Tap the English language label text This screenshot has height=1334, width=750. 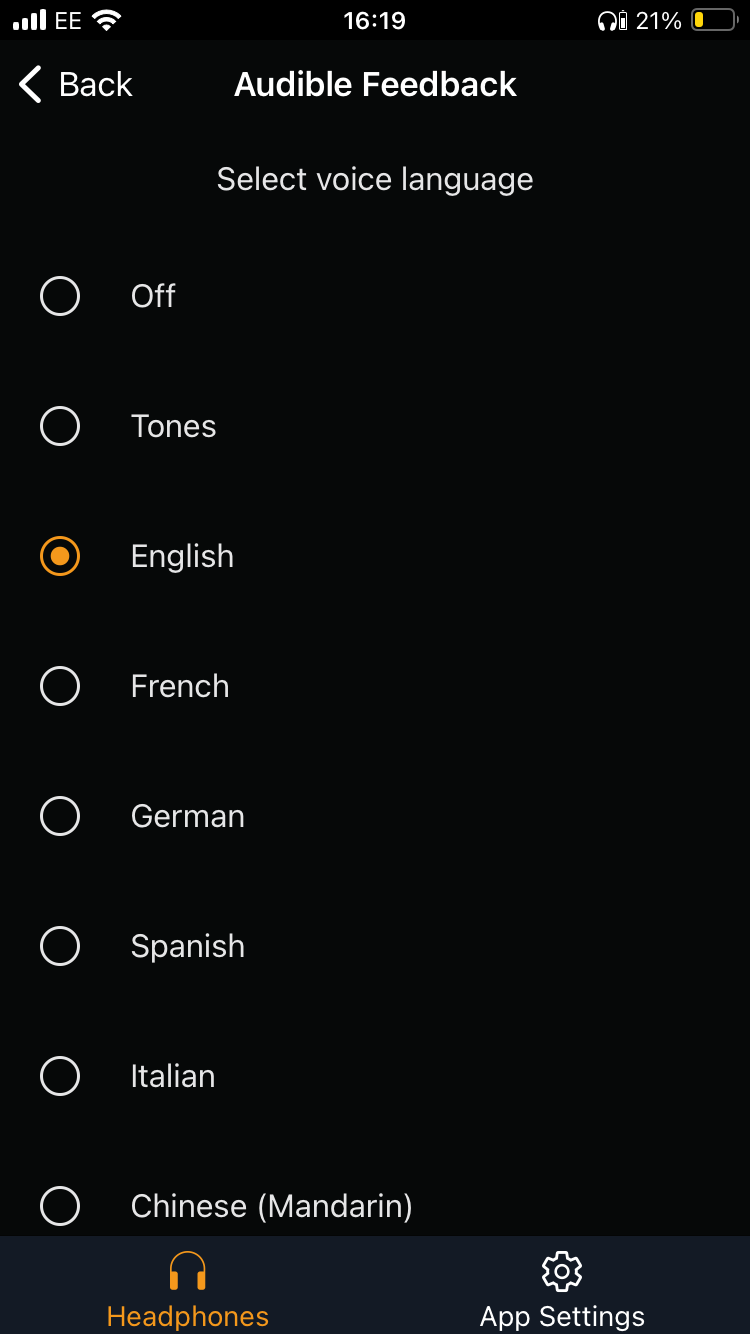(181, 556)
